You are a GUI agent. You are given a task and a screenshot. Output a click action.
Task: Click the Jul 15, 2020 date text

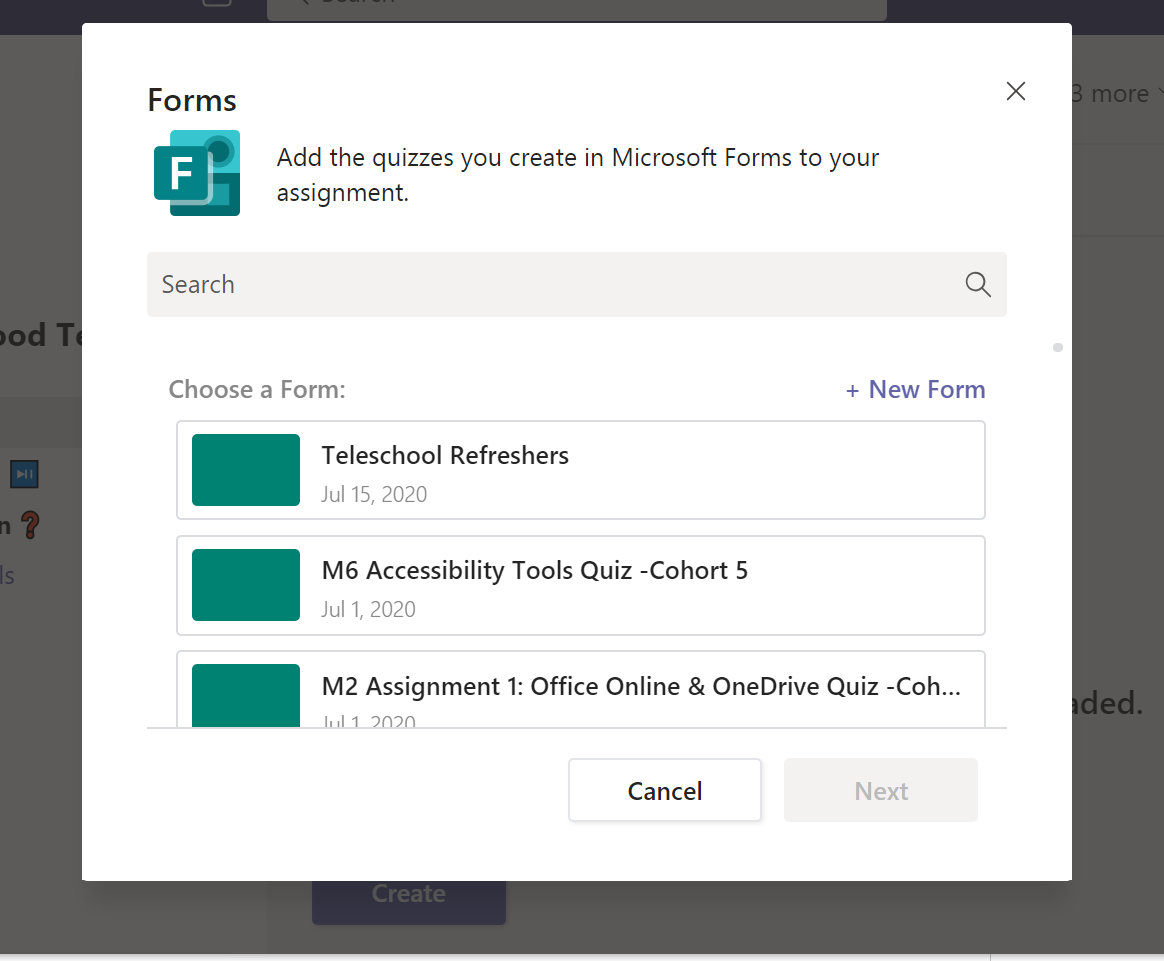coord(374,494)
